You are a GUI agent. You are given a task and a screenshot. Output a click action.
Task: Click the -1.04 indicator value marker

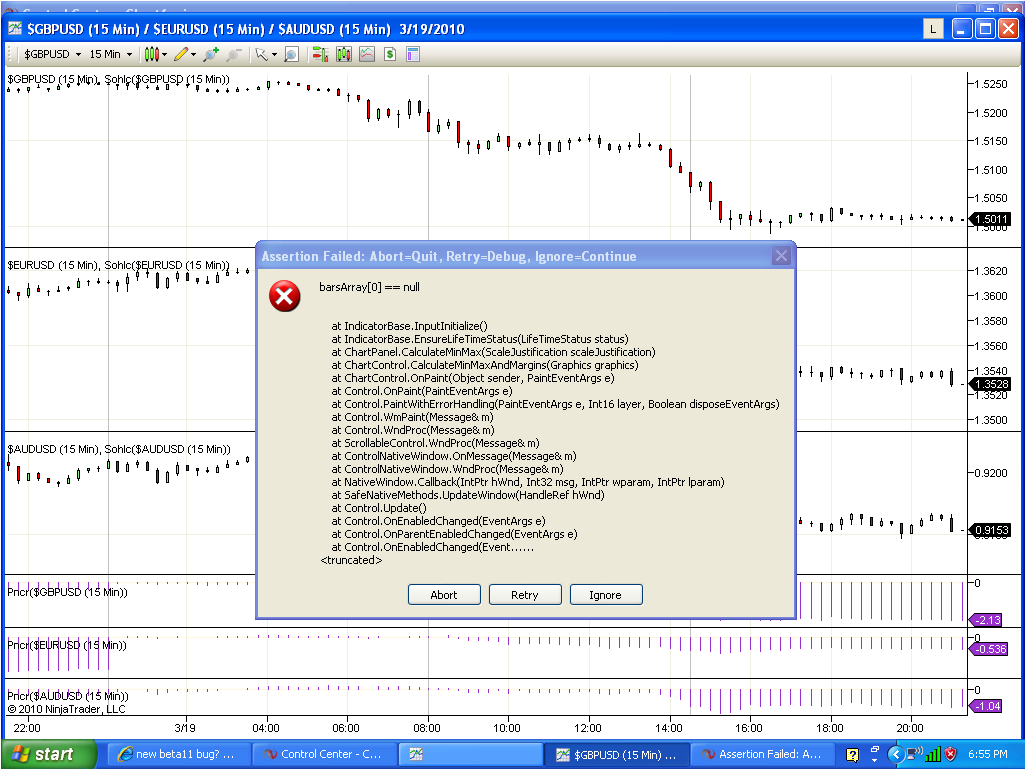click(985, 706)
